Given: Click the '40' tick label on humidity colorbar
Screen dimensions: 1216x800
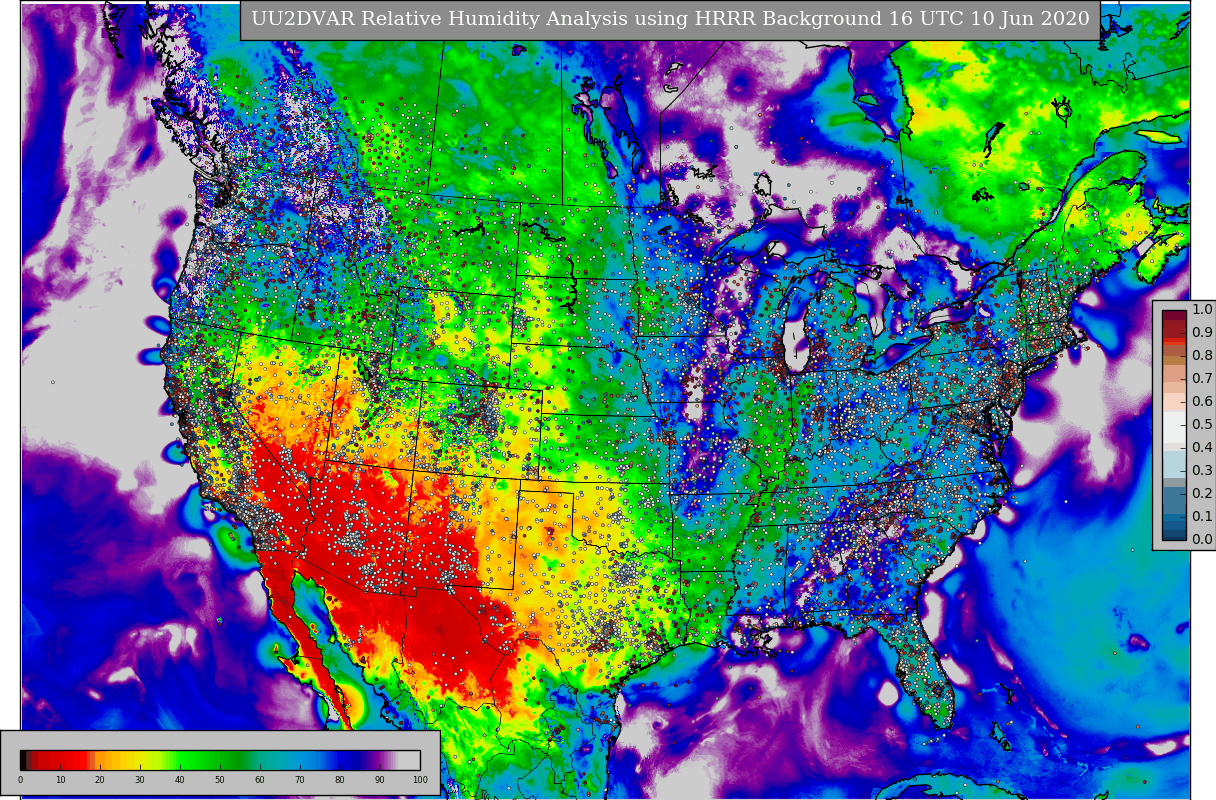Looking at the screenshot, I should pos(180,780).
